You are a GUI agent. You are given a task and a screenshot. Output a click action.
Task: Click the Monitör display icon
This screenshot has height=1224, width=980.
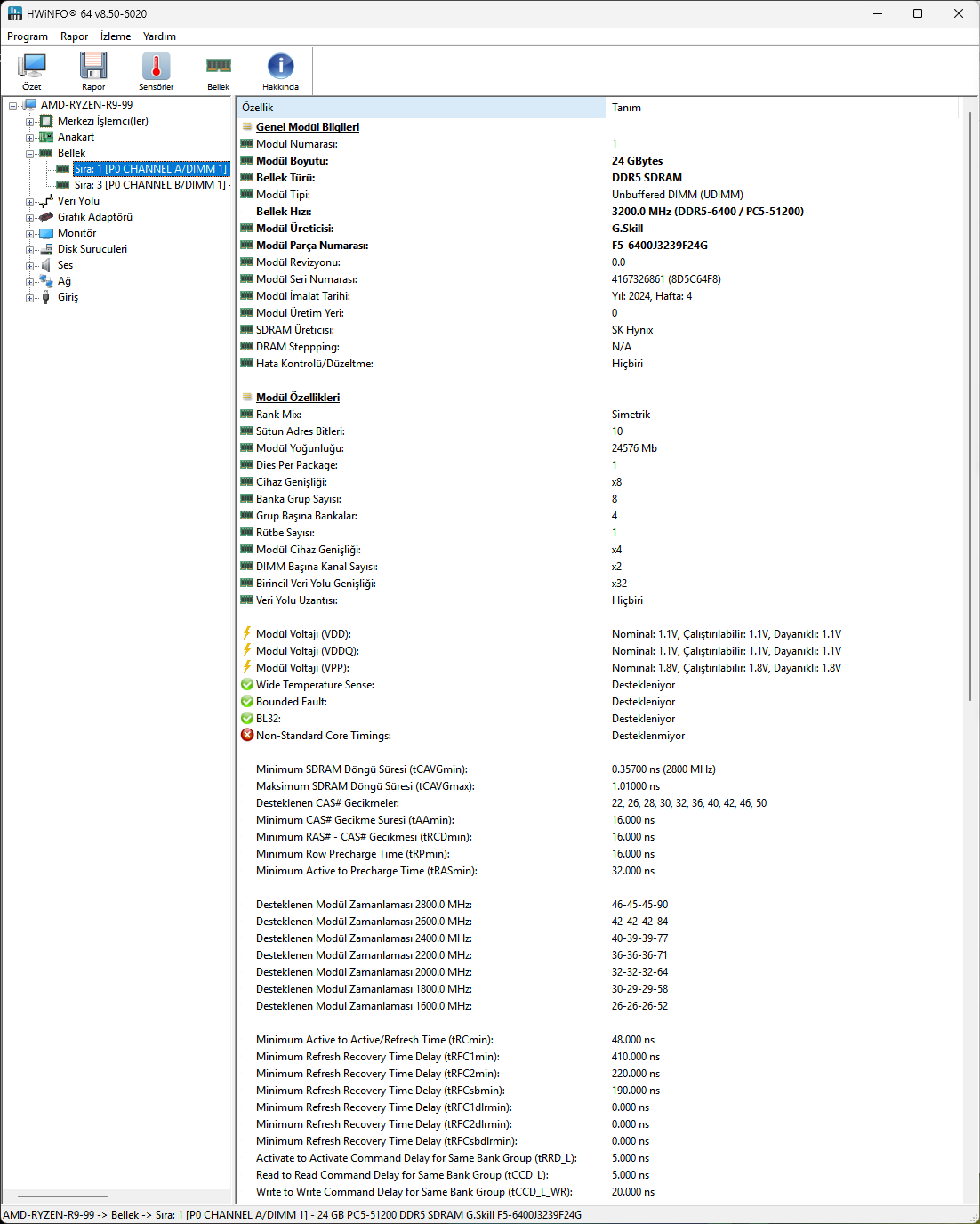coord(46,233)
